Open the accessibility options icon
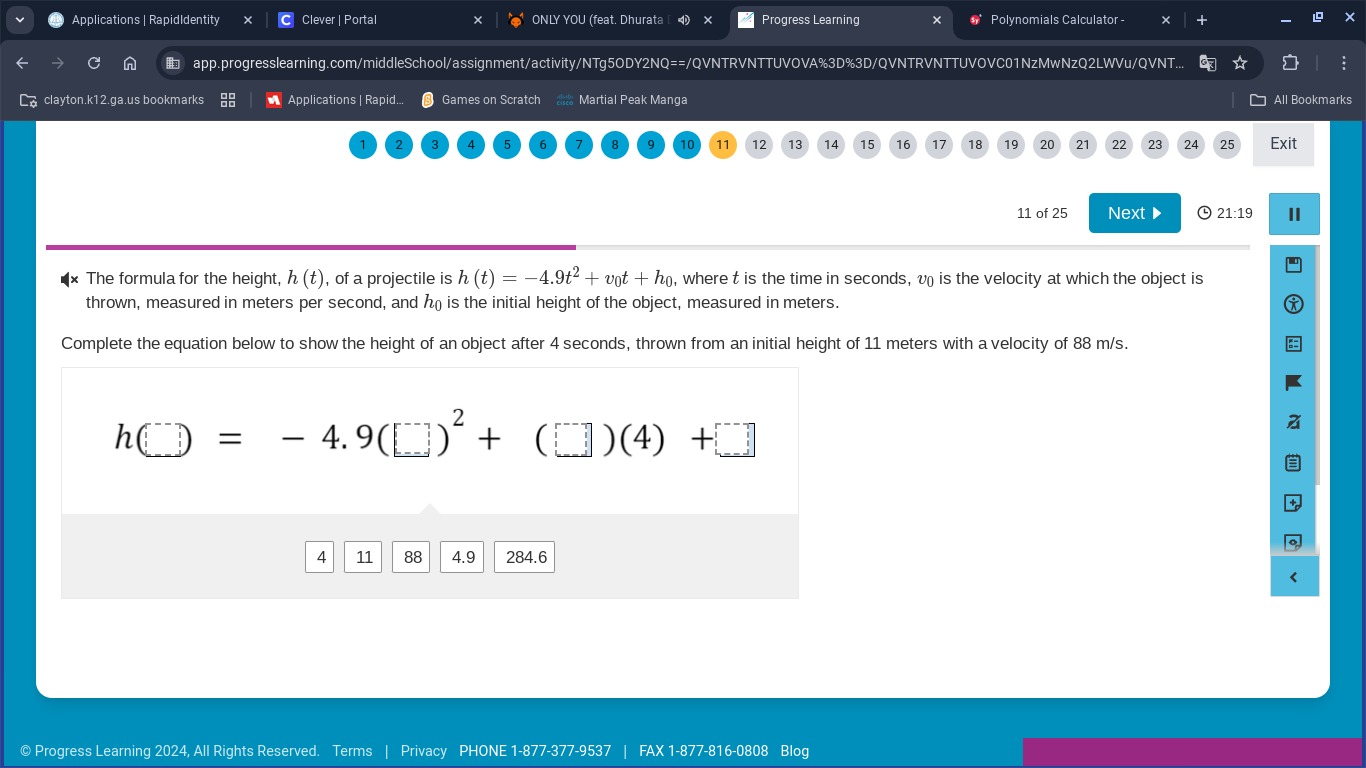 [x=1293, y=304]
